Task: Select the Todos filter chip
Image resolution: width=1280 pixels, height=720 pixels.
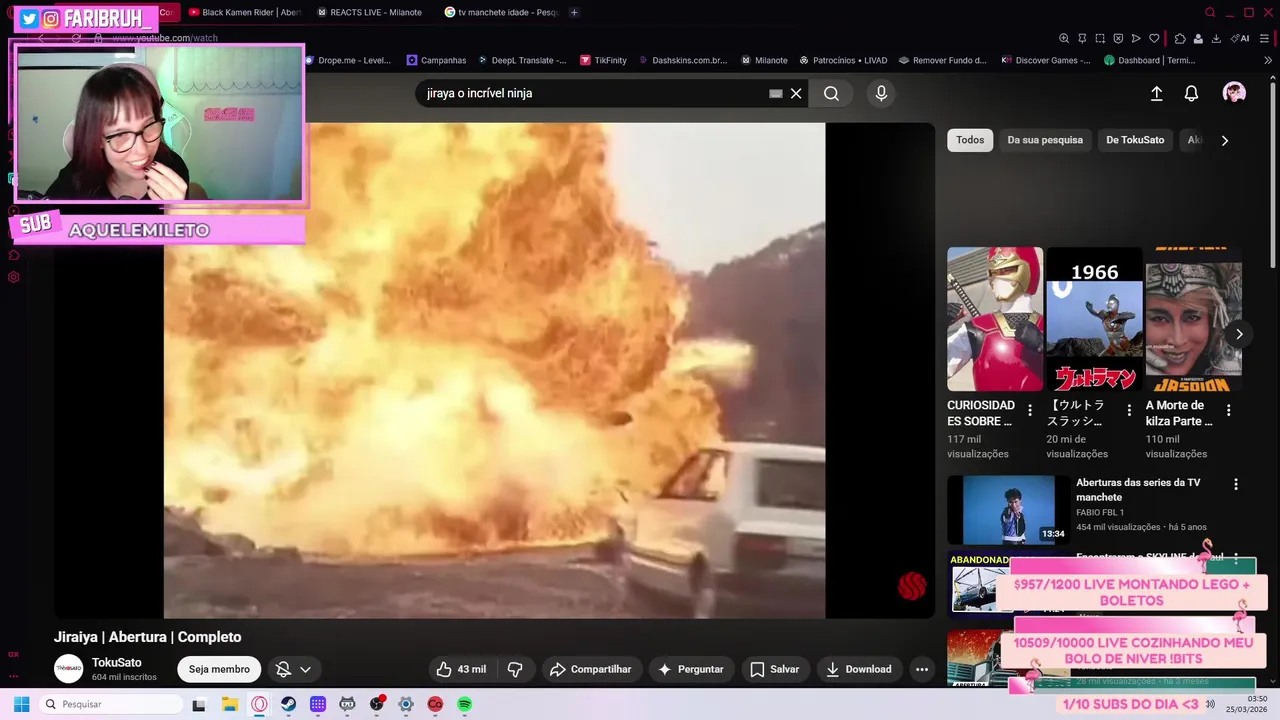Action: [x=970, y=140]
